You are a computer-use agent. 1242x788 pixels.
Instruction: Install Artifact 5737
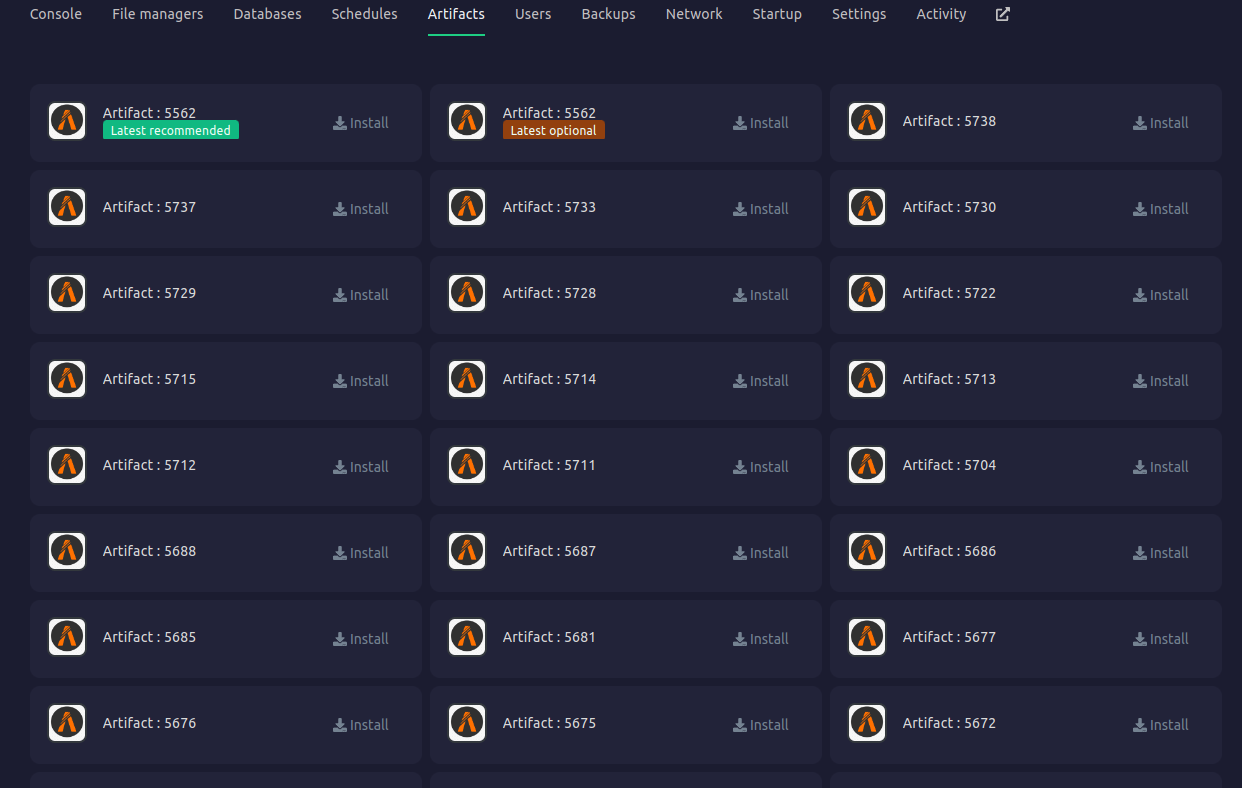pos(361,209)
